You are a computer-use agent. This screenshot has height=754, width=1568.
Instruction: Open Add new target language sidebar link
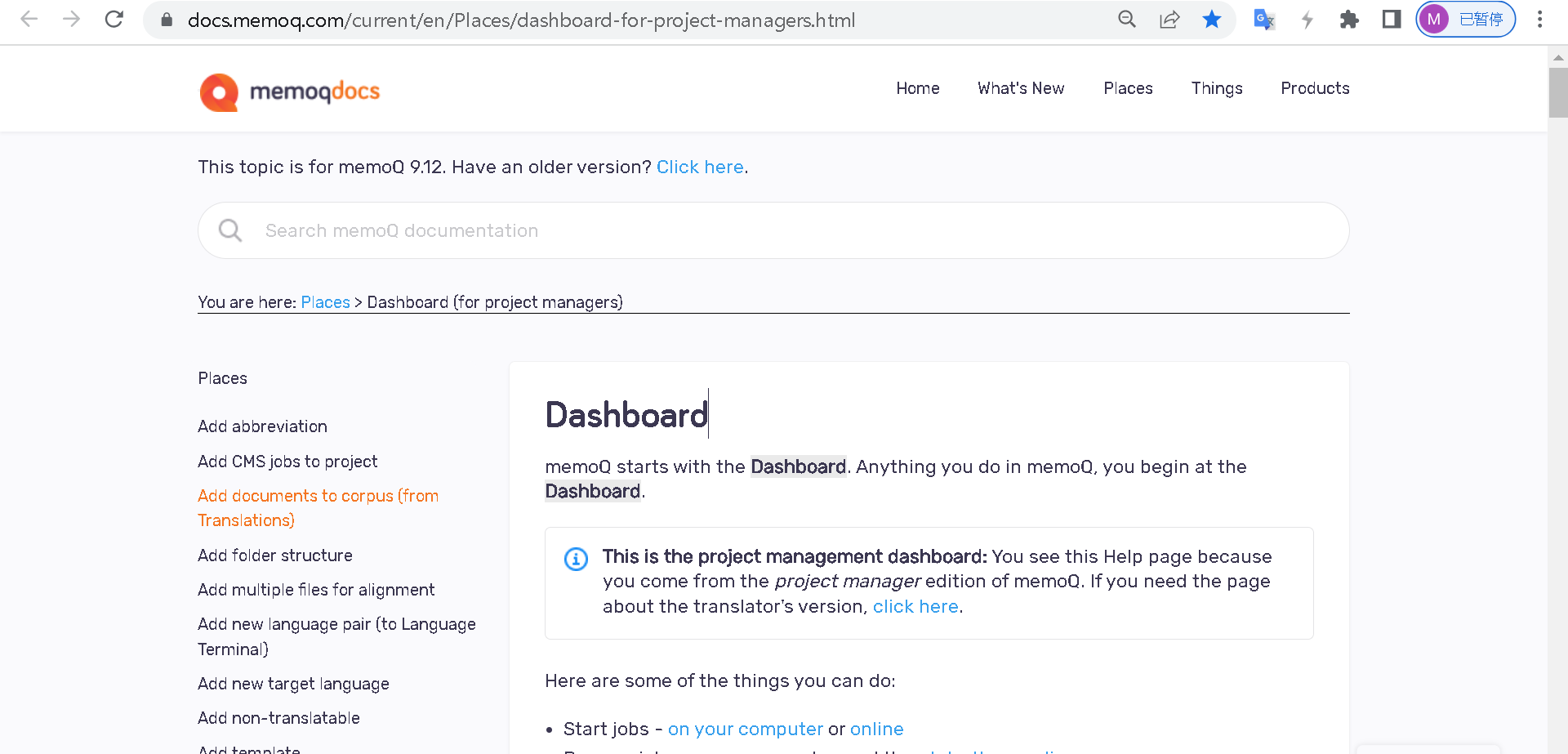click(x=293, y=684)
